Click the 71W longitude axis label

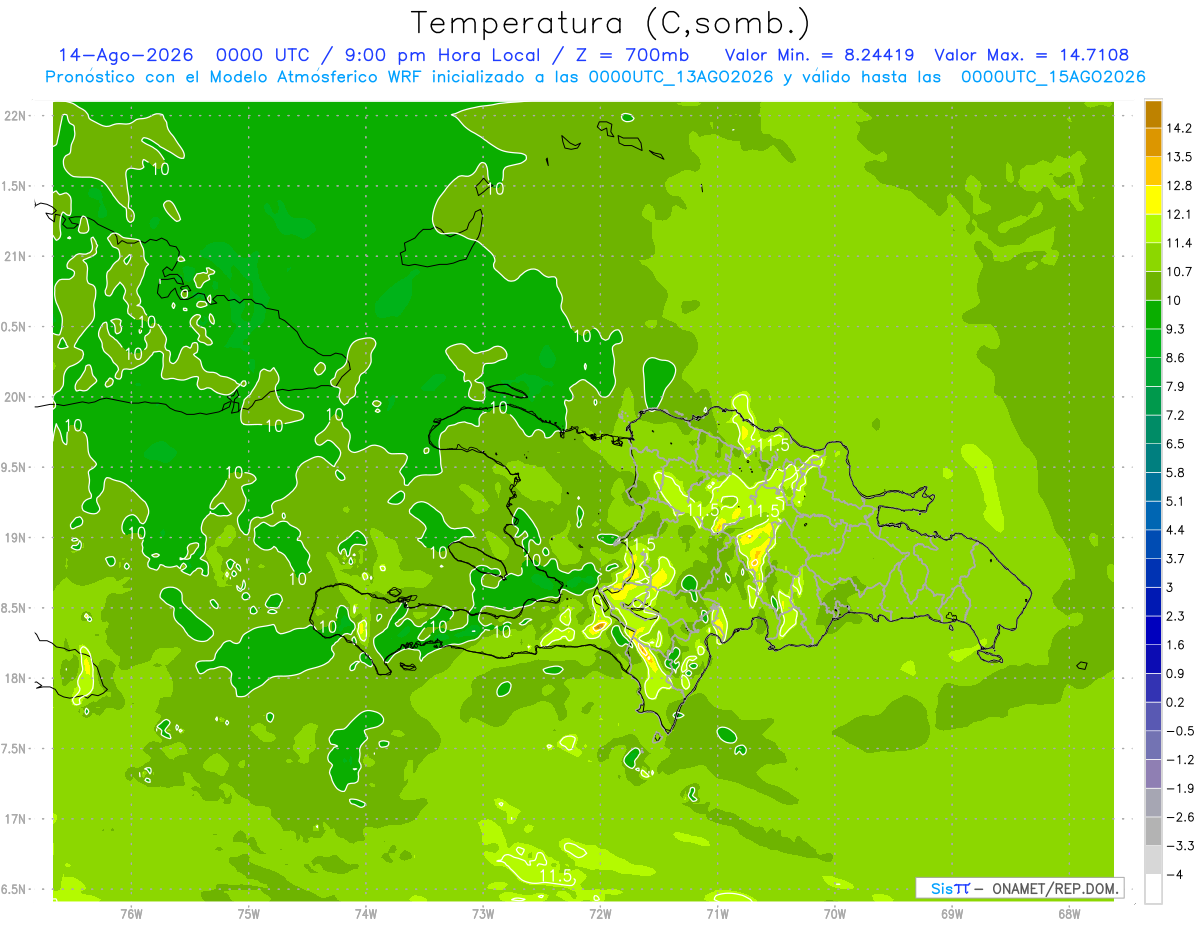coord(717,914)
